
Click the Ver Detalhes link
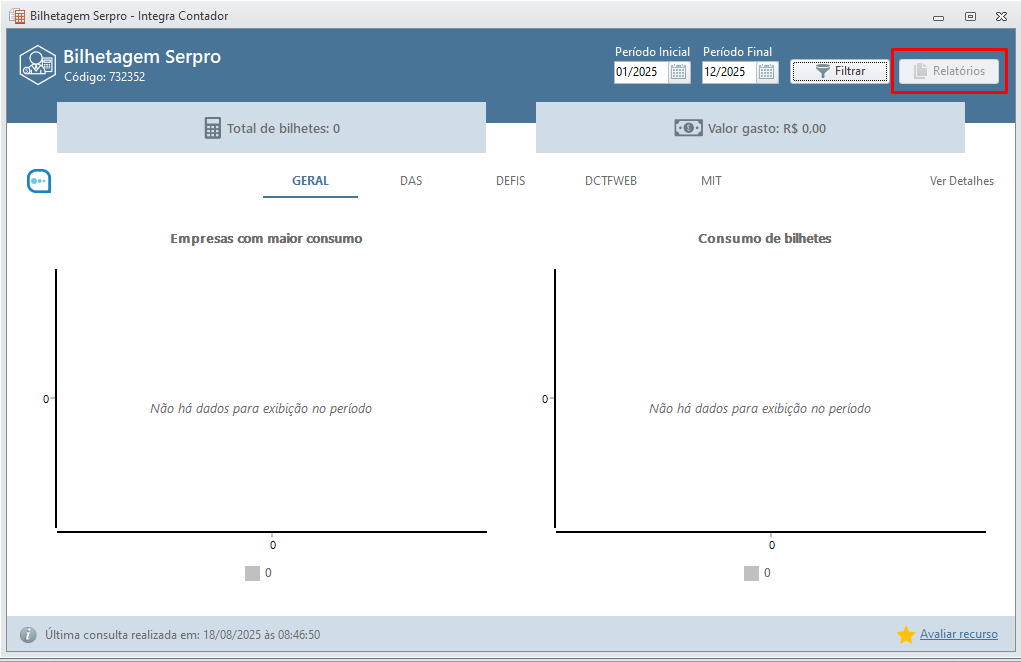(x=962, y=181)
